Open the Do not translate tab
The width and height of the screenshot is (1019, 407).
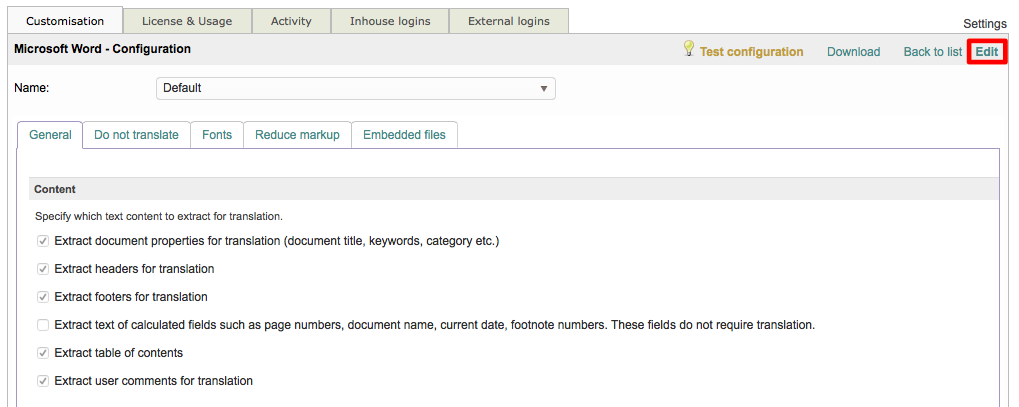coord(136,135)
